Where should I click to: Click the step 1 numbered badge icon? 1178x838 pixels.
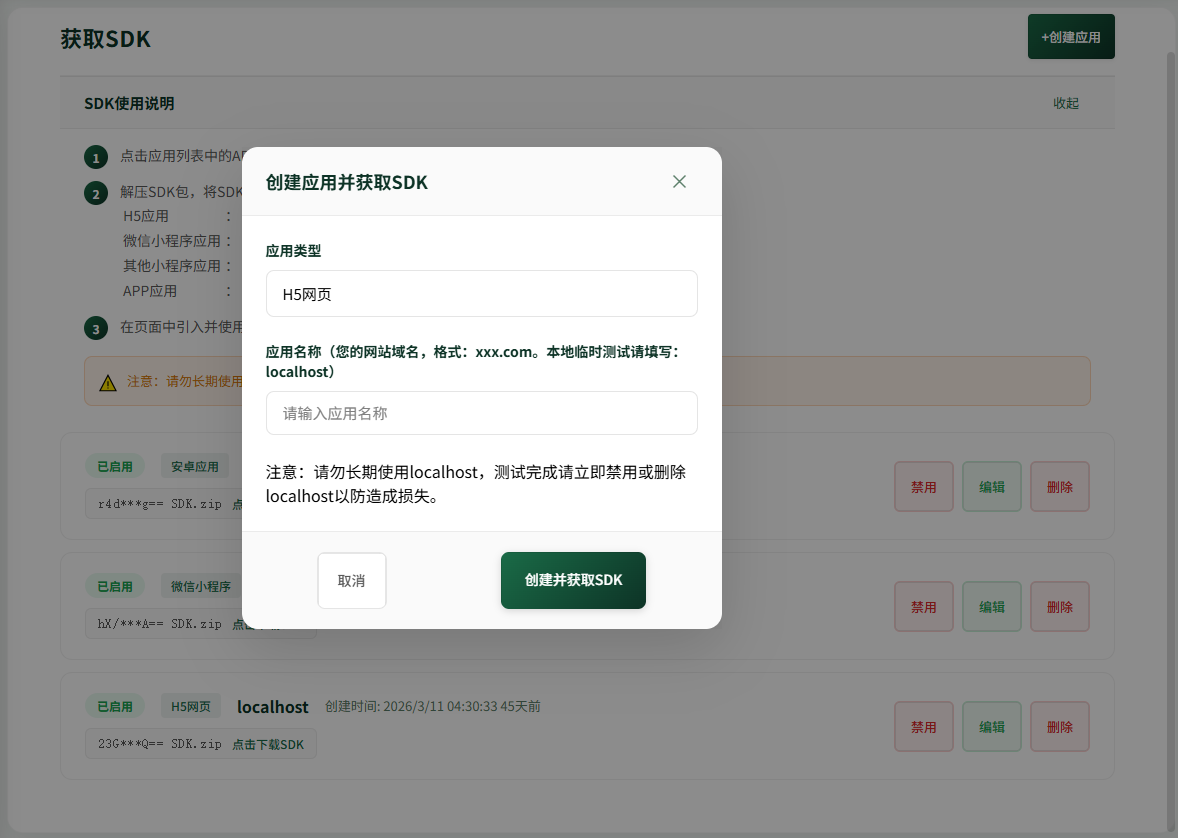tap(95, 157)
